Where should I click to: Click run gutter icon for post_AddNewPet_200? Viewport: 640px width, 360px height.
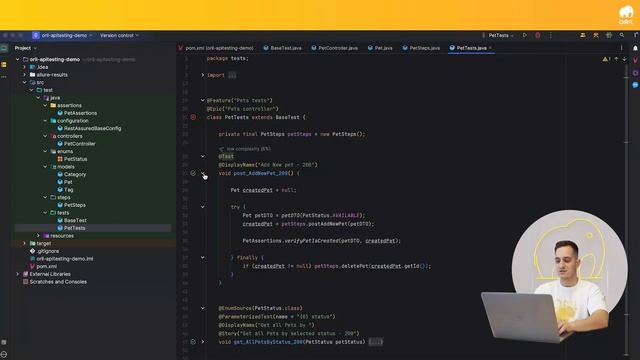coord(193,173)
